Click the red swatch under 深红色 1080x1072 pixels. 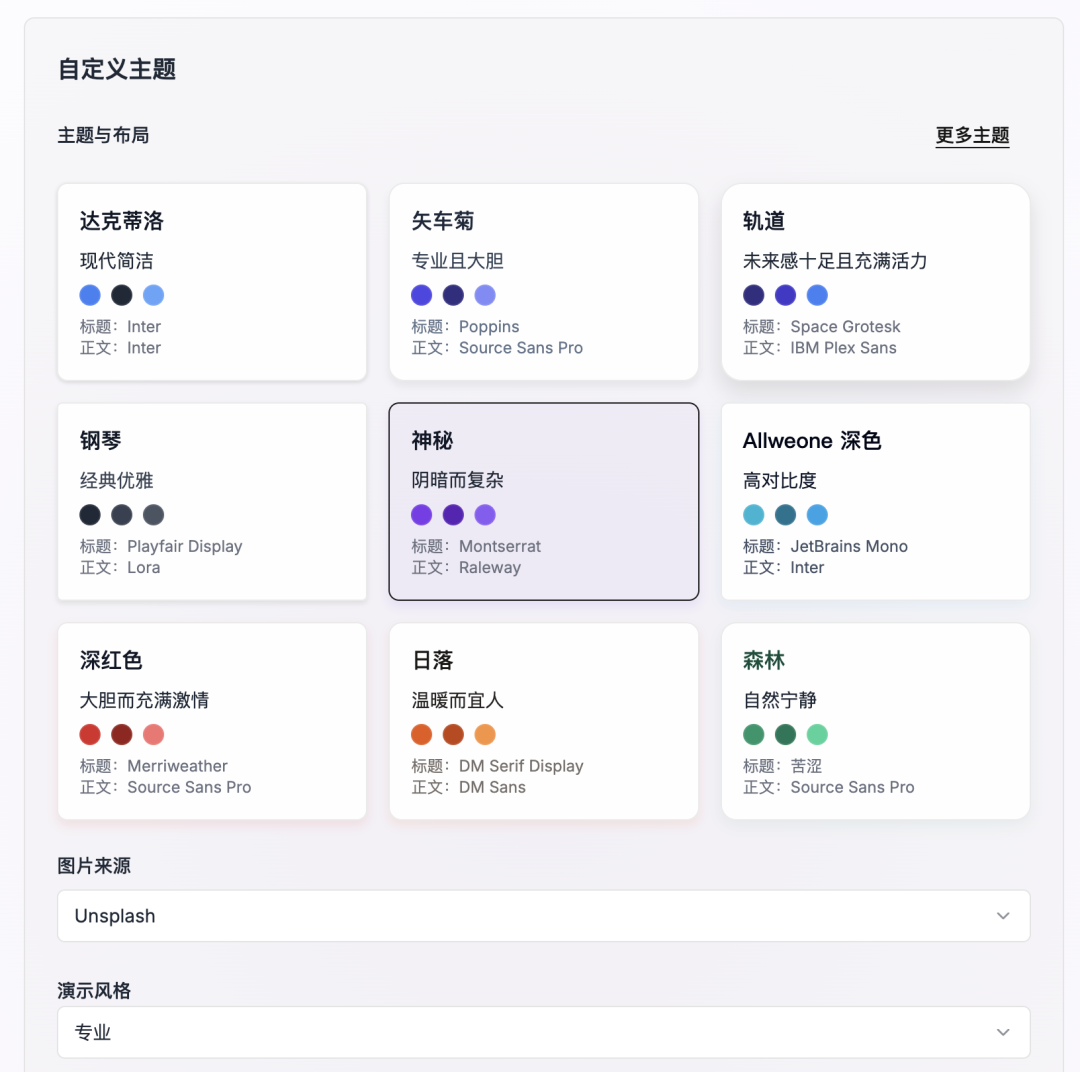(89, 734)
